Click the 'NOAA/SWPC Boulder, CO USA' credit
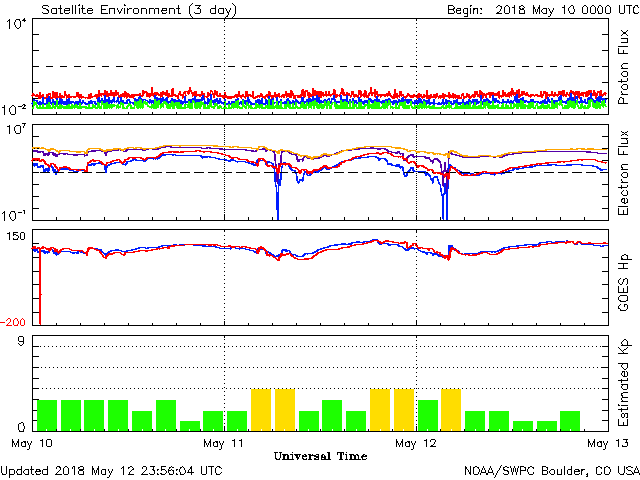The width and height of the screenshot is (640, 480). click(552, 471)
